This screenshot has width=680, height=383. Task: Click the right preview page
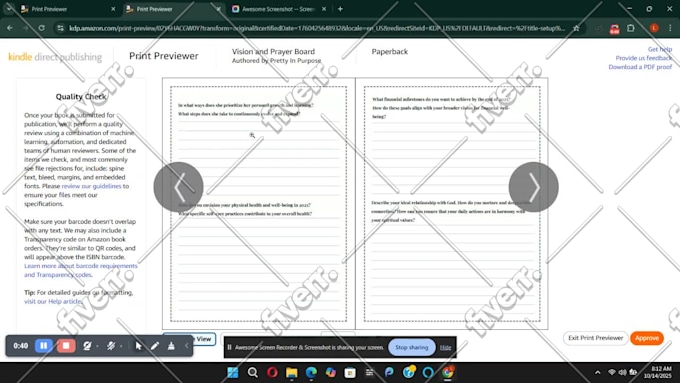452,203
